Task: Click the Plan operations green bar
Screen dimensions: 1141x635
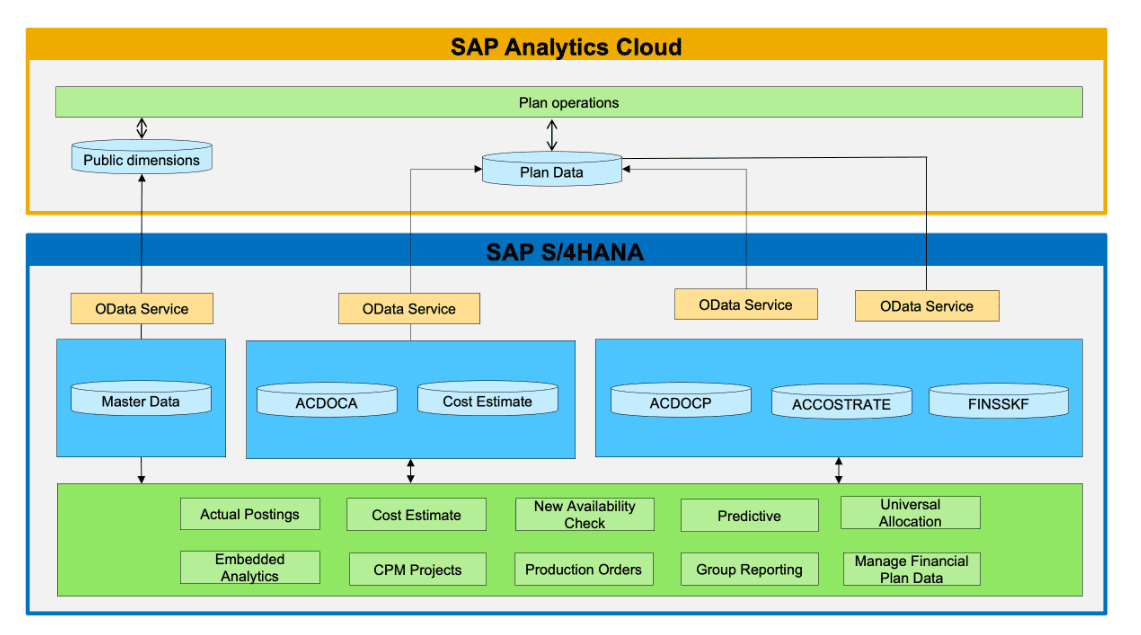Action: [568, 101]
